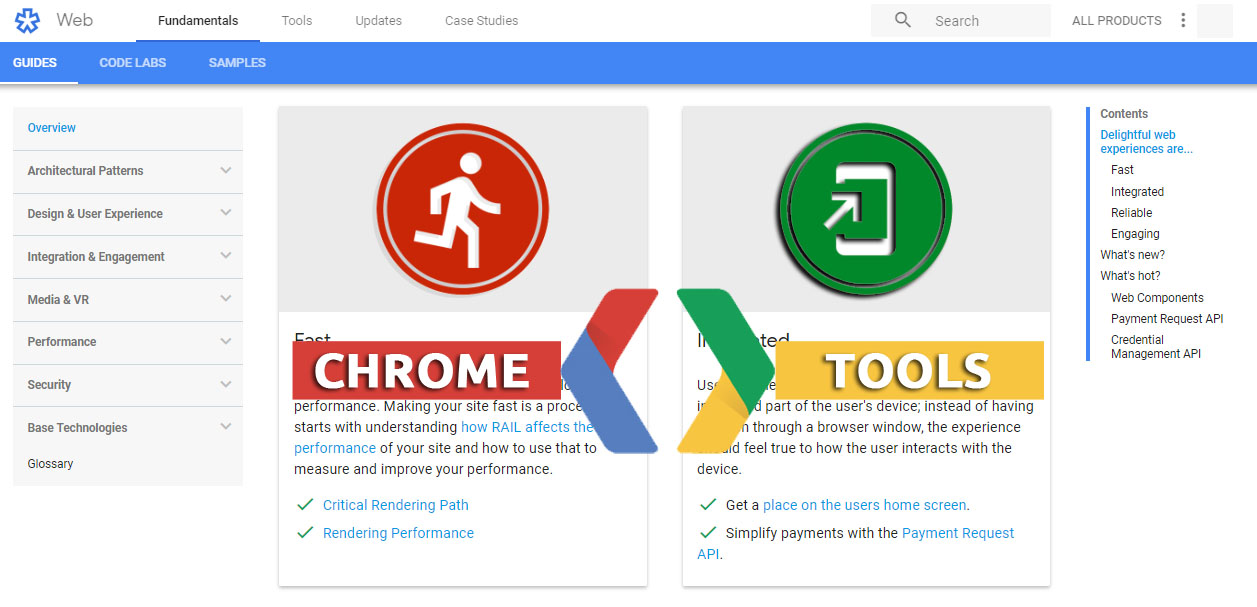Open the Updates tab

379,21
